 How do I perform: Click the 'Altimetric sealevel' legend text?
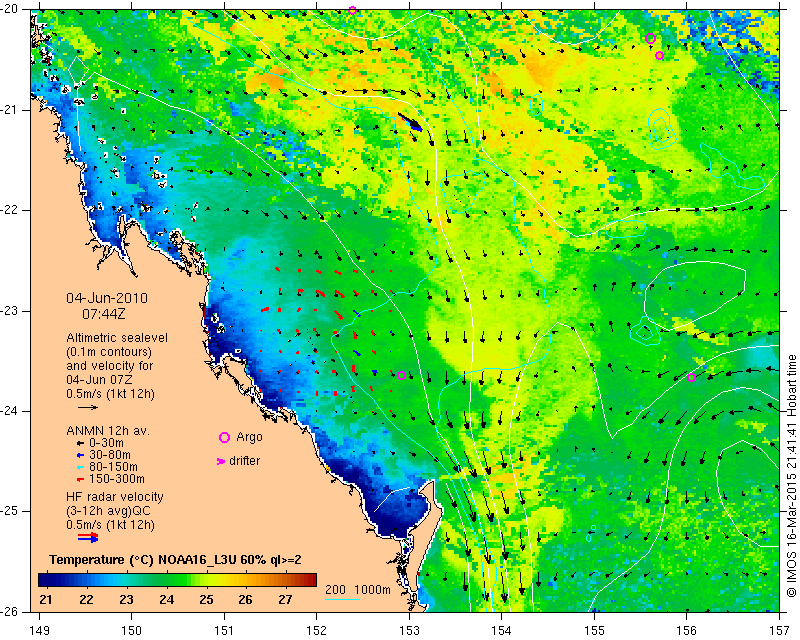tap(117, 338)
